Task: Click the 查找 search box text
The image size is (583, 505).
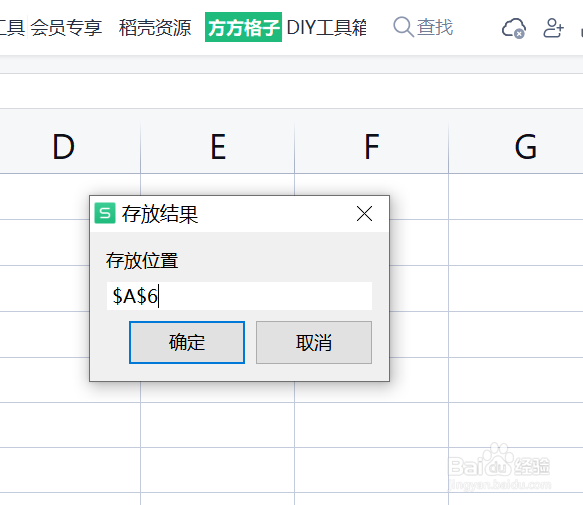Action: (x=435, y=27)
